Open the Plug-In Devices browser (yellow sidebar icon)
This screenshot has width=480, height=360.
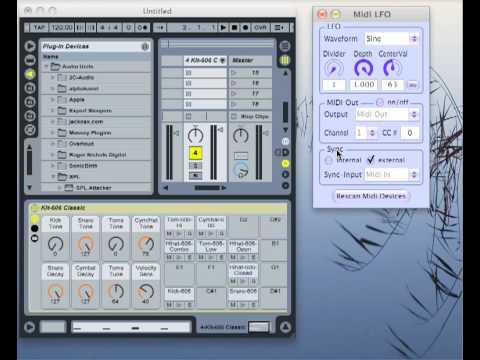tap(30, 74)
